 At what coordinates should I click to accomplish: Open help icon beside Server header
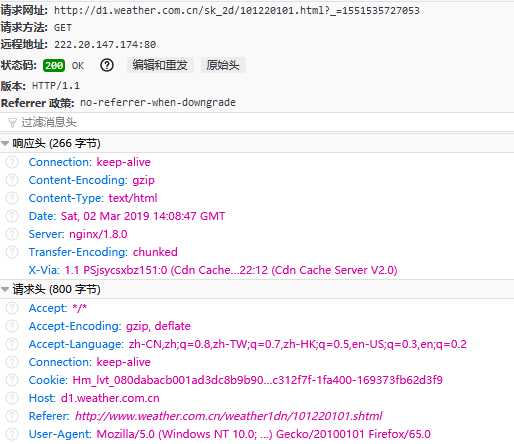[x=12, y=234]
